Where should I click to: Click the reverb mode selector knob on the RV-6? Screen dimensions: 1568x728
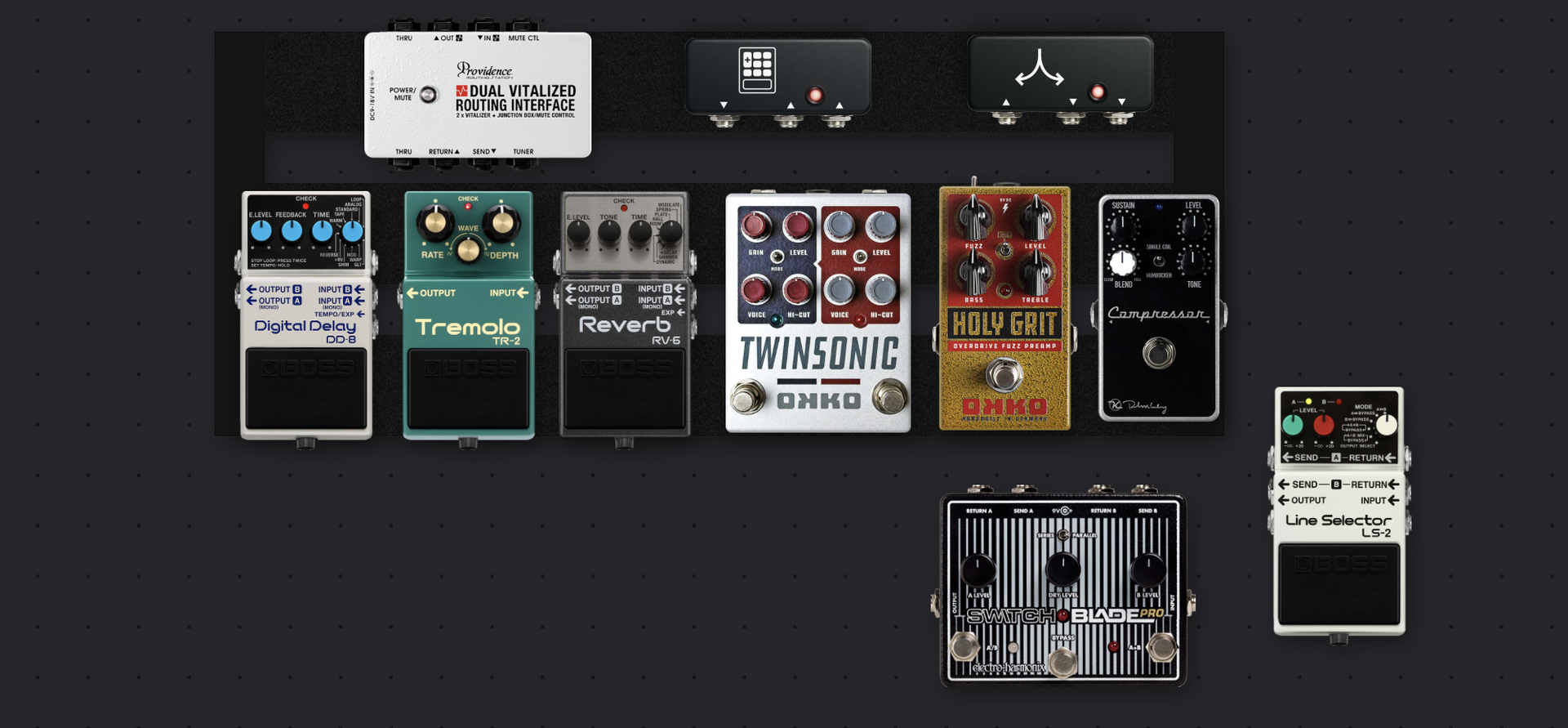point(670,234)
